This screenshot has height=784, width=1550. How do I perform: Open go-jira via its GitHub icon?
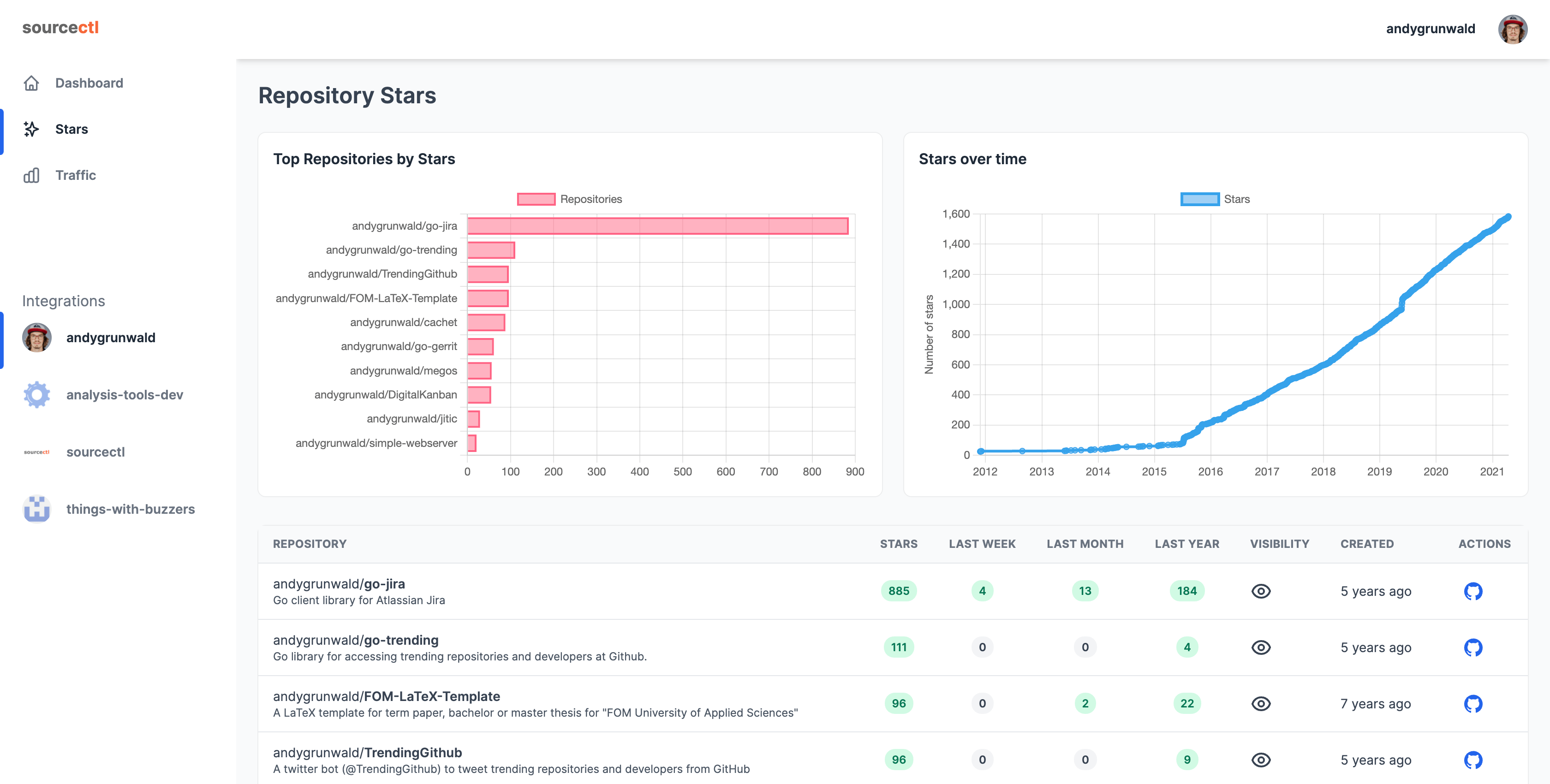coord(1472,591)
